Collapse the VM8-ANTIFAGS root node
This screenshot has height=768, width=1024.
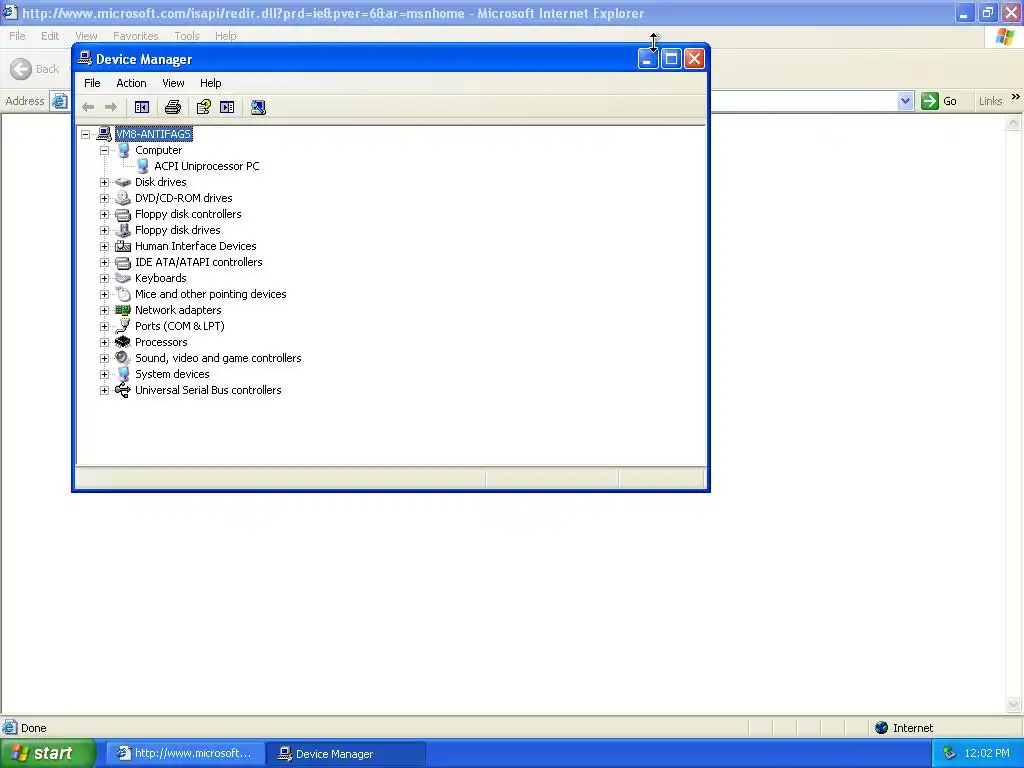[86, 134]
